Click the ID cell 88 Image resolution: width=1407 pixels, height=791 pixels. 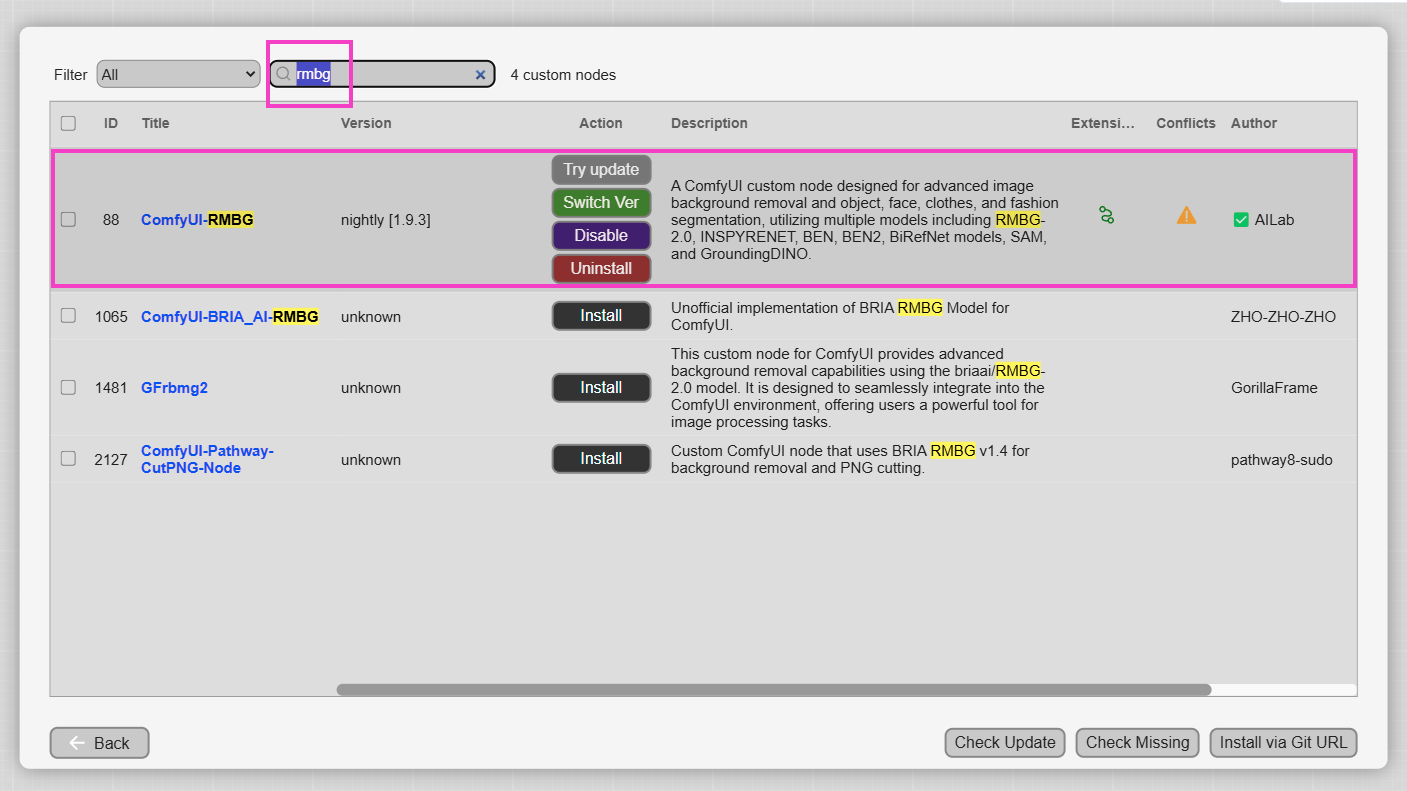click(x=111, y=220)
